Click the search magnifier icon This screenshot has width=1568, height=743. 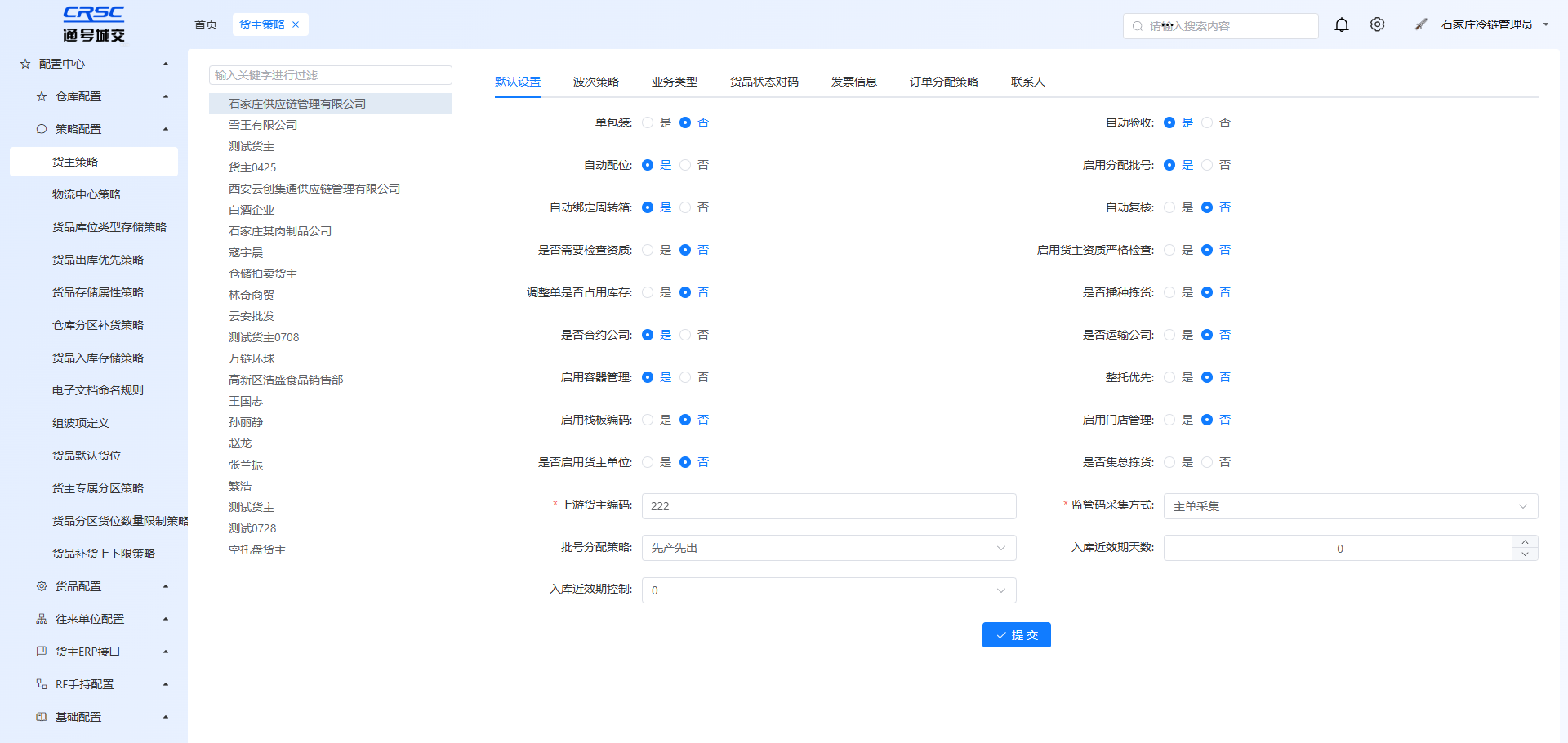[1138, 26]
